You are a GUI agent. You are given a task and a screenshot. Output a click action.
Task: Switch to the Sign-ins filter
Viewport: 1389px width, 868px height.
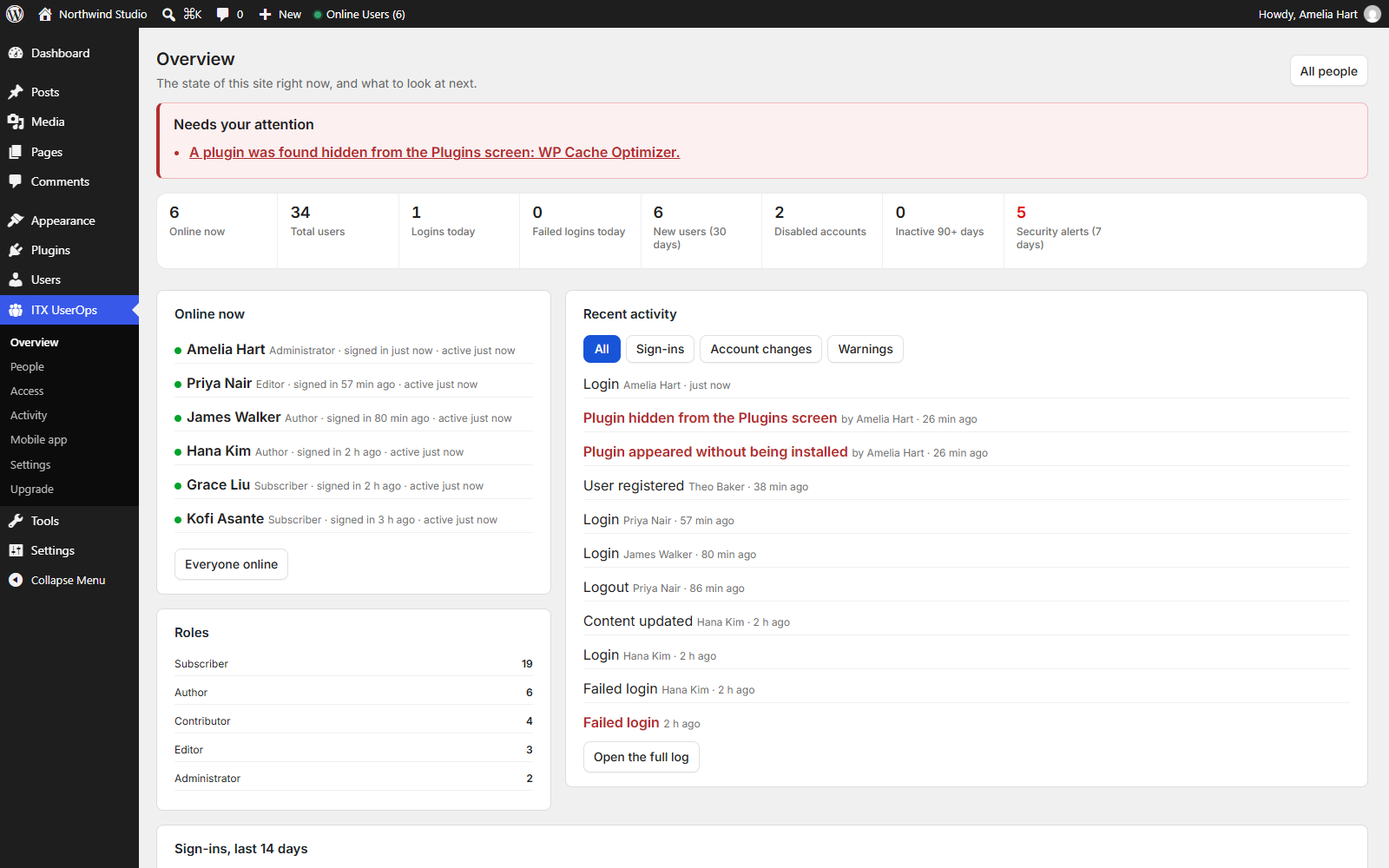[660, 349]
